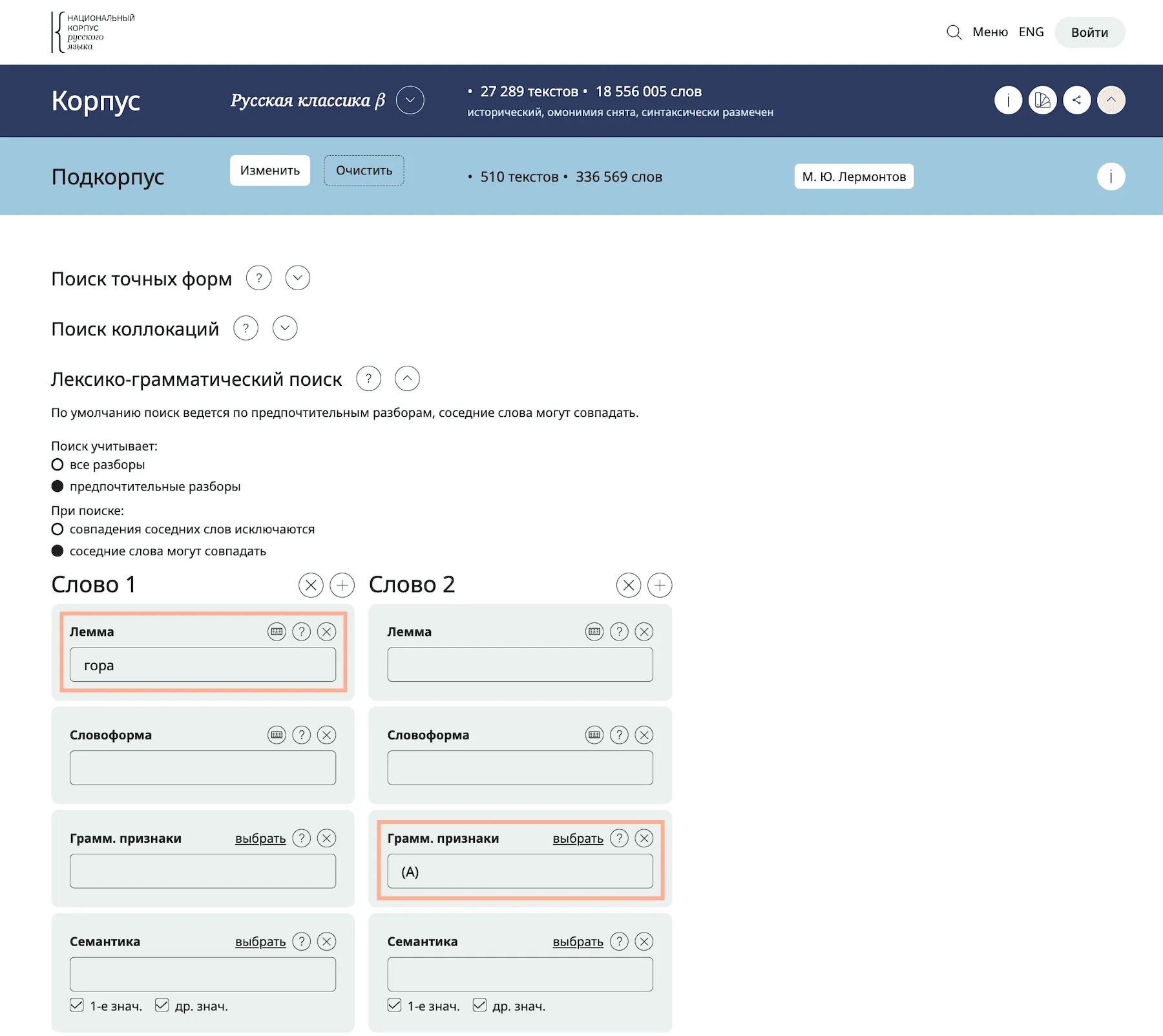Image resolution: width=1163 pixels, height=1036 pixels.
Task: Click выбрать link for Слово 1 Грамм. признаки
Action: click(x=260, y=839)
